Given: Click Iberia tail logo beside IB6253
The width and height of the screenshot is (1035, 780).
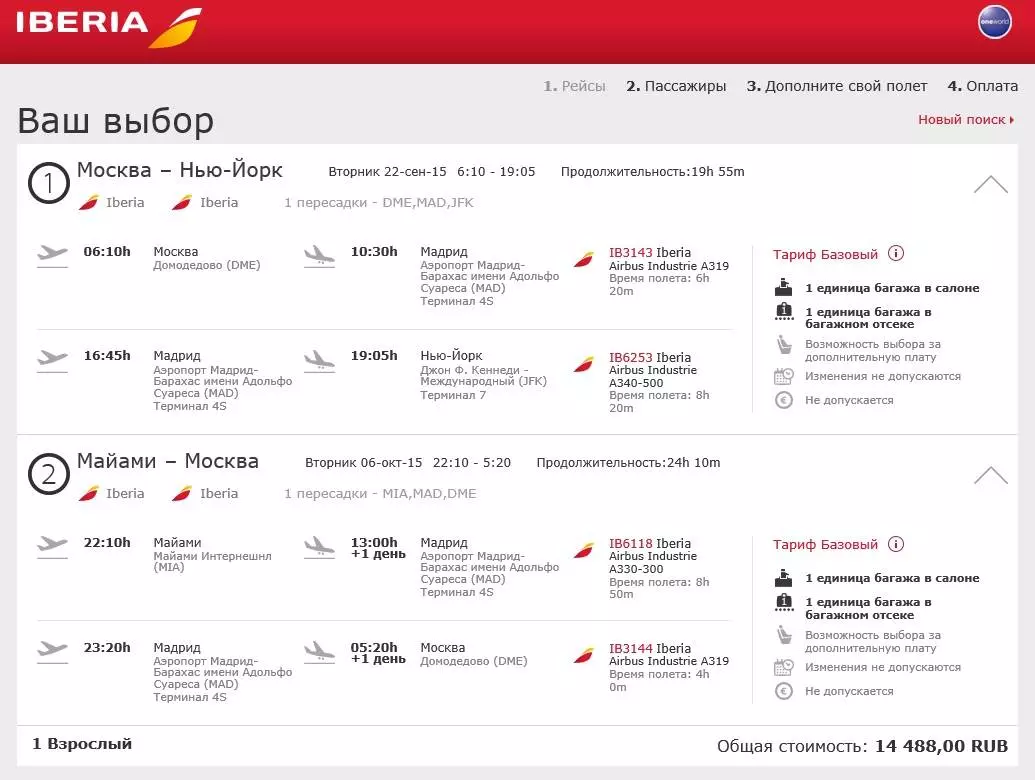Looking at the screenshot, I should pos(584,364).
